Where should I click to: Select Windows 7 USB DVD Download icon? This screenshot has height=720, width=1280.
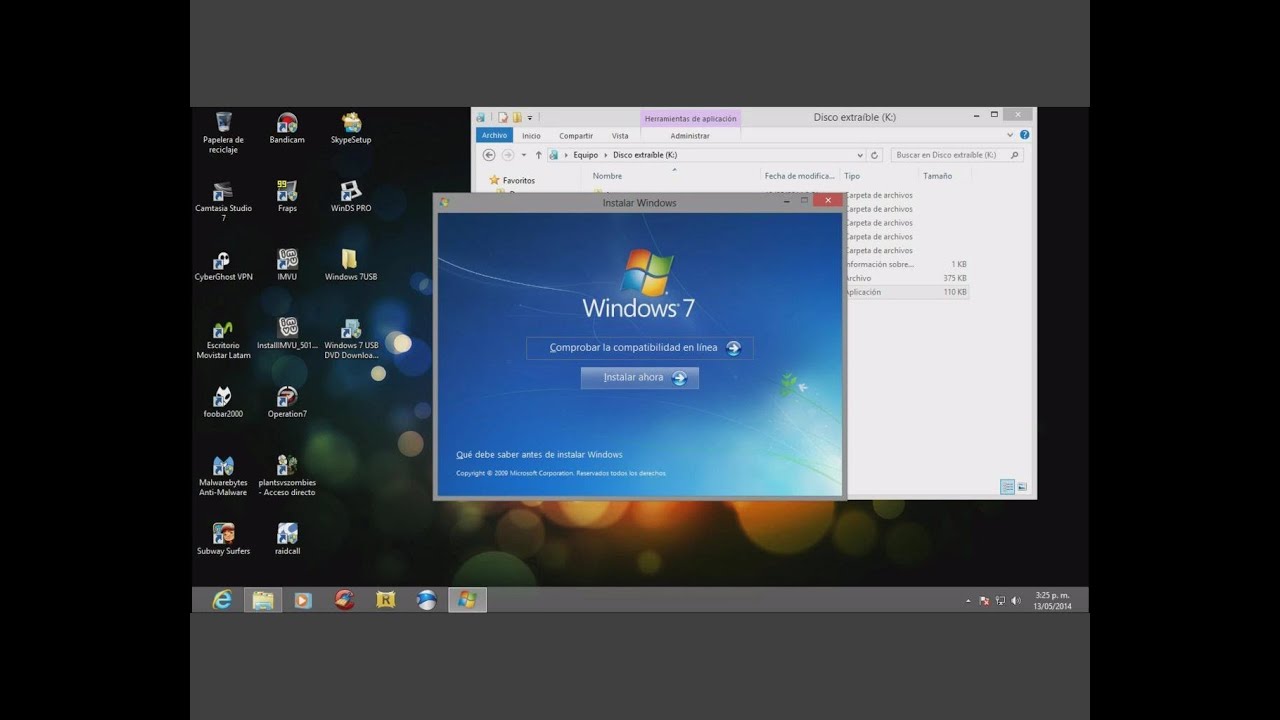[351, 340]
